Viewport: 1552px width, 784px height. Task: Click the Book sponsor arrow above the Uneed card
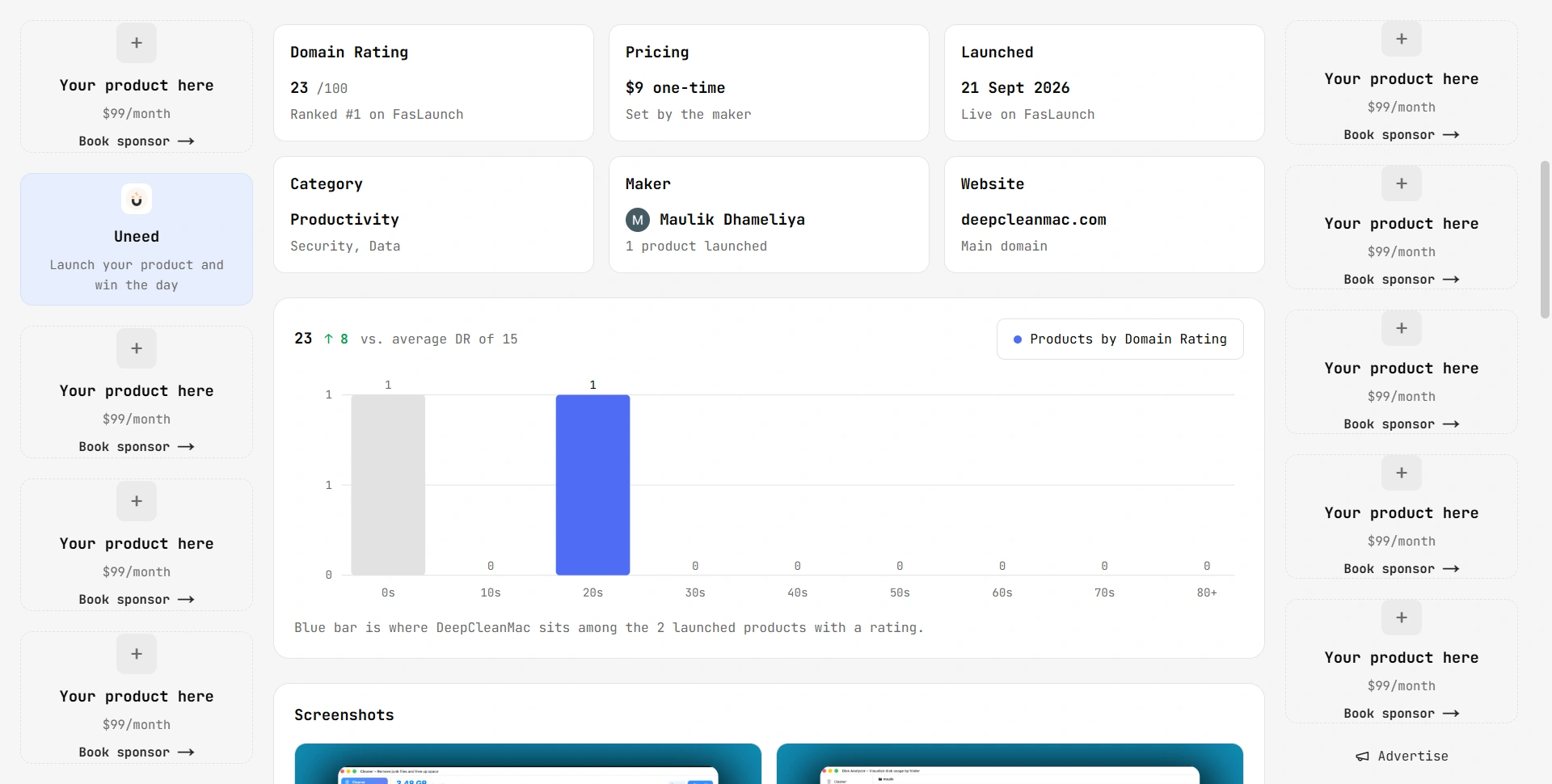coord(186,141)
